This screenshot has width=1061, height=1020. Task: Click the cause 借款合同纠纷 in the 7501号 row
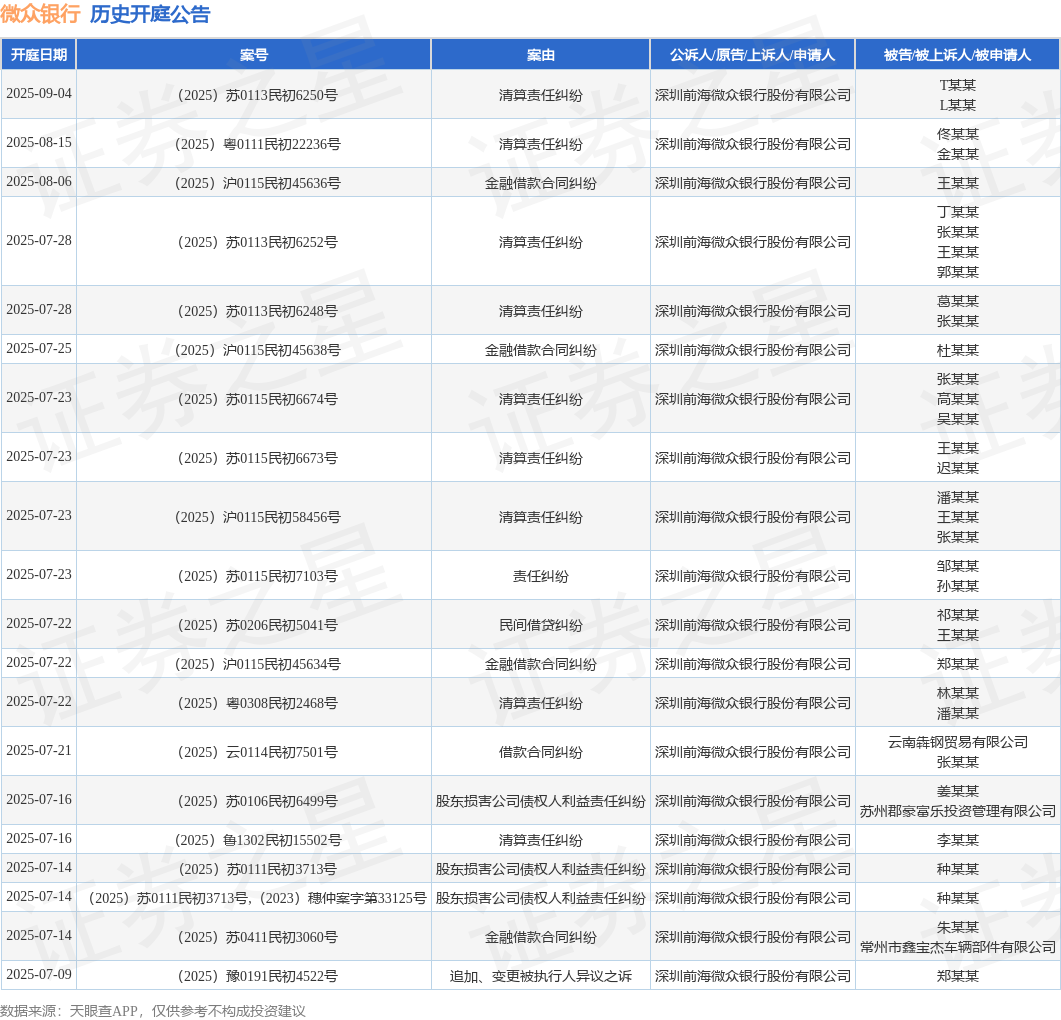(541, 753)
